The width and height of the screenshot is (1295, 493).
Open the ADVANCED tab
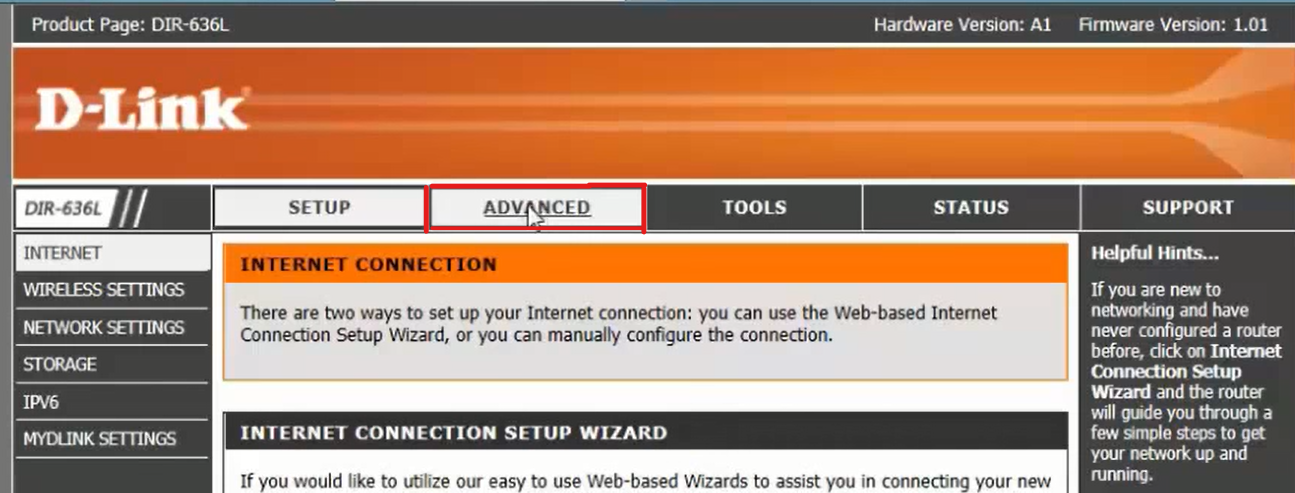pyautogui.click(x=536, y=208)
